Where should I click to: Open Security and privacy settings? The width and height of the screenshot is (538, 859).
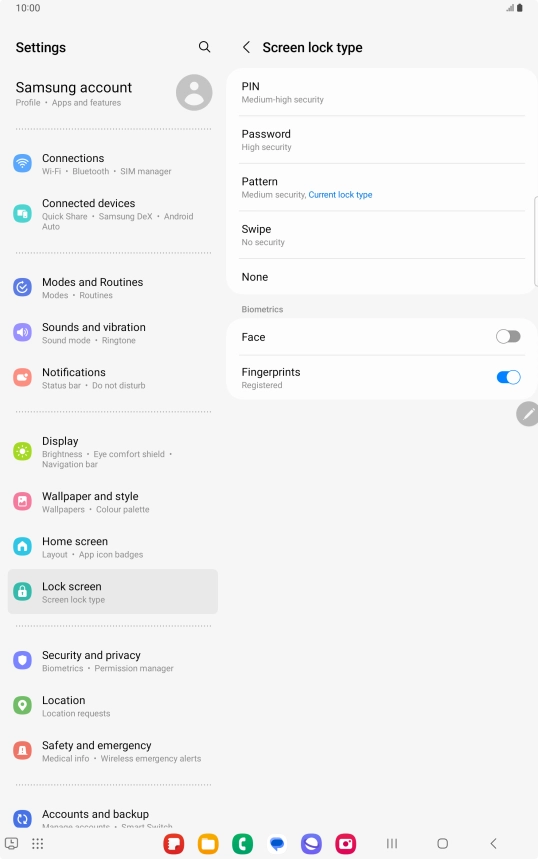point(113,661)
